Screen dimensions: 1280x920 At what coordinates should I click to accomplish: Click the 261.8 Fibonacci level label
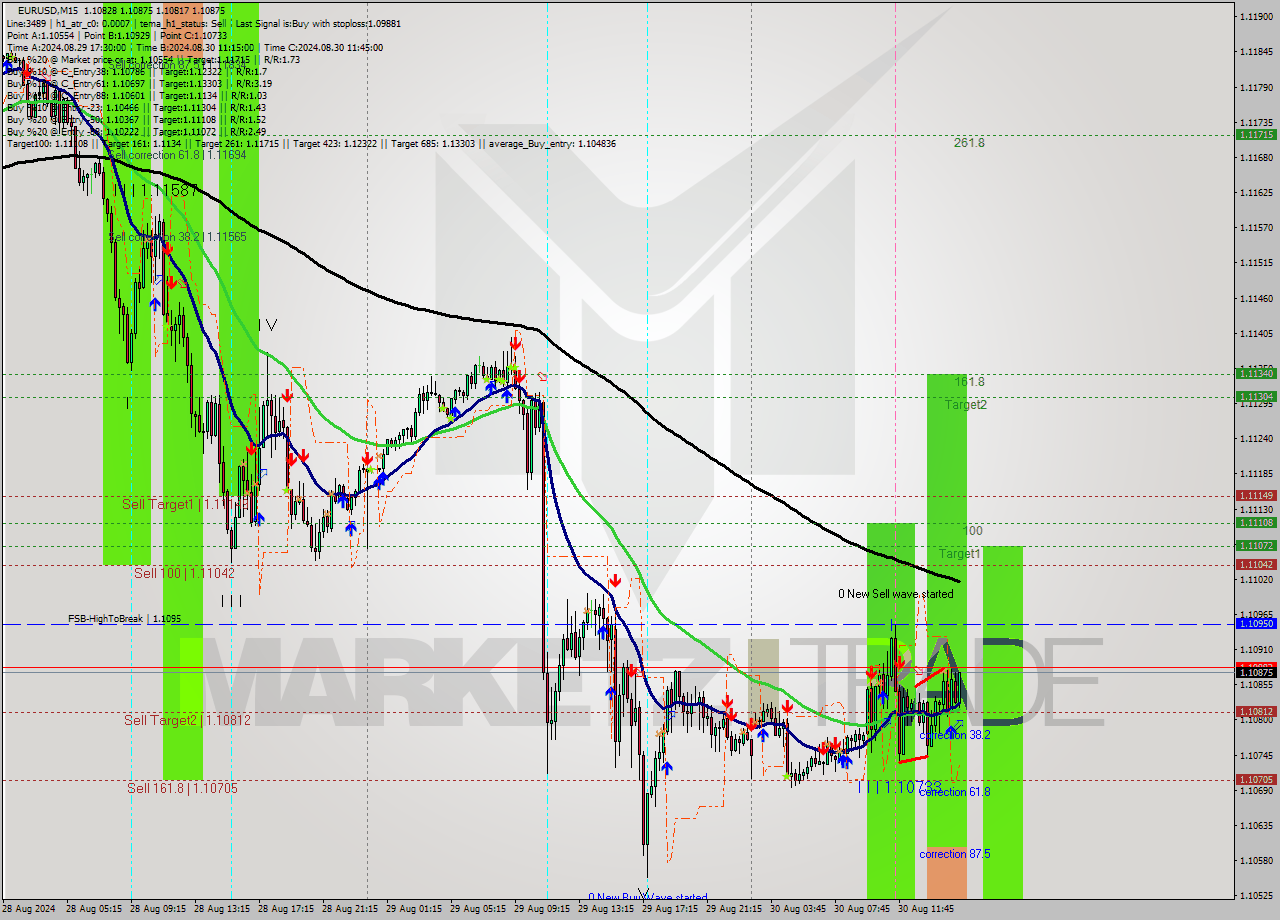click(x=968, y=143)
